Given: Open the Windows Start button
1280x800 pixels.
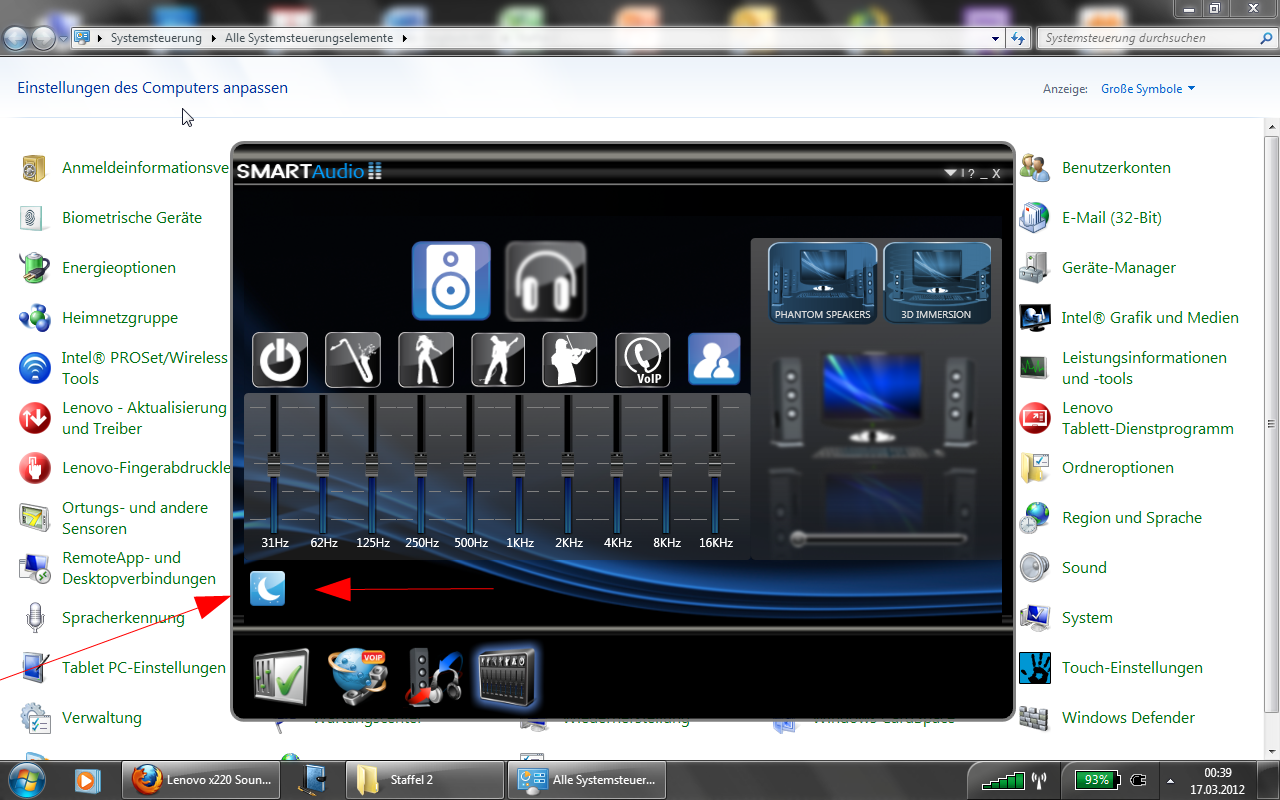Looking at the screenshot, I should 27,779.
